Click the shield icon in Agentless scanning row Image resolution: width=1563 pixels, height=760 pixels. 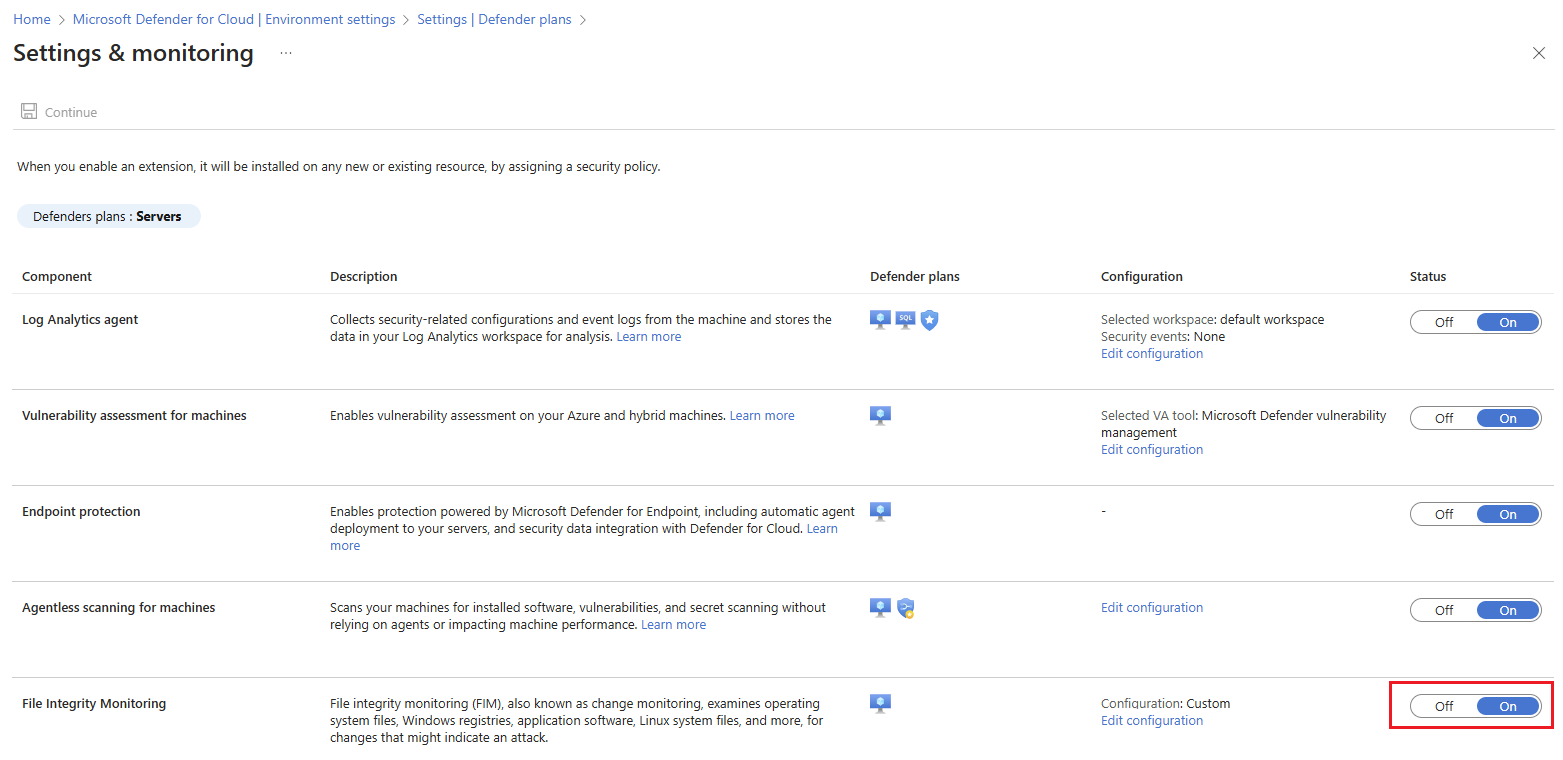pyautogui.click(x=905, y=608)
